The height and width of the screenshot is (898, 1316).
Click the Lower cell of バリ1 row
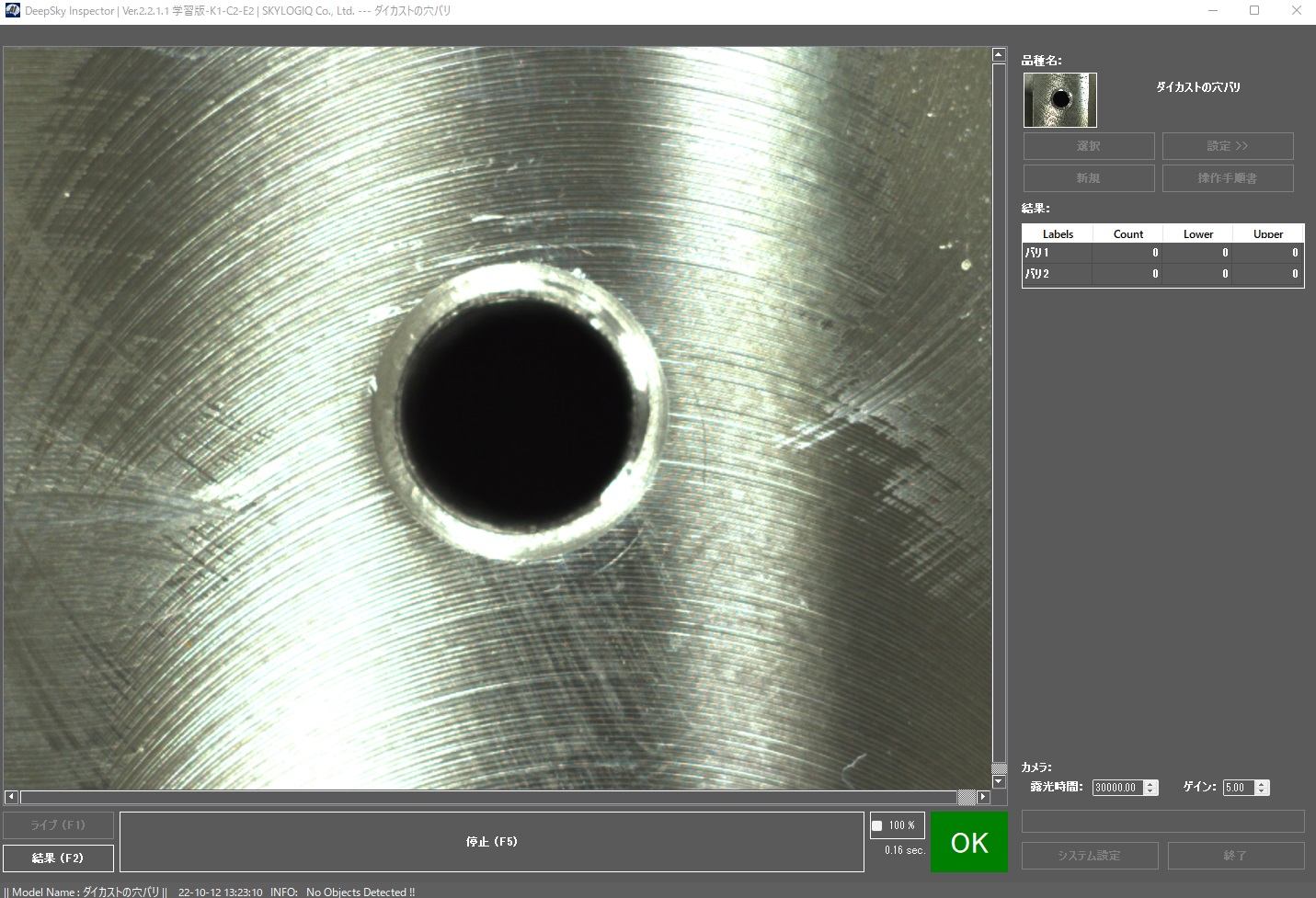click(x=1198, y=253)
